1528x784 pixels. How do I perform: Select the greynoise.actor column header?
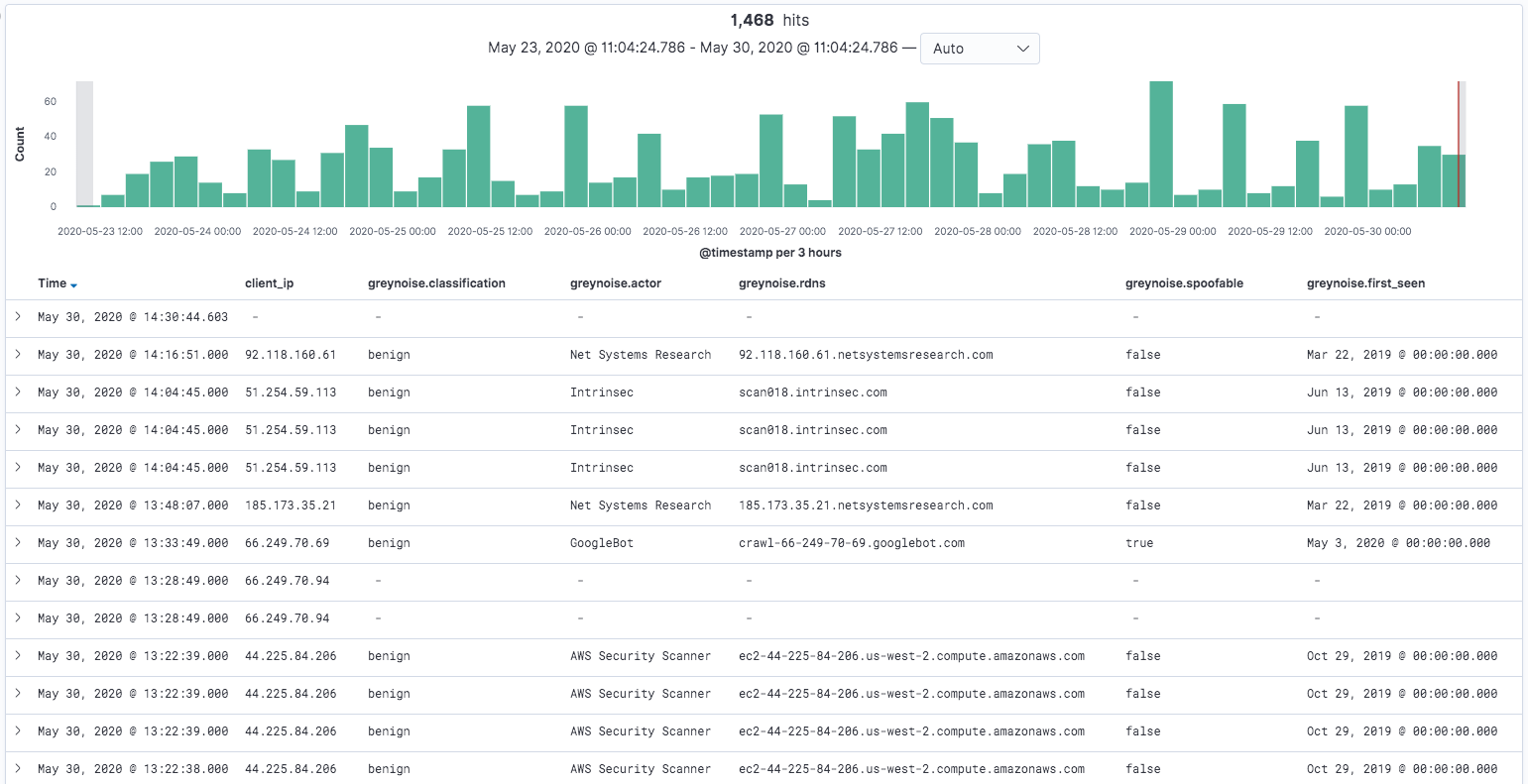[x=615, y=283]
